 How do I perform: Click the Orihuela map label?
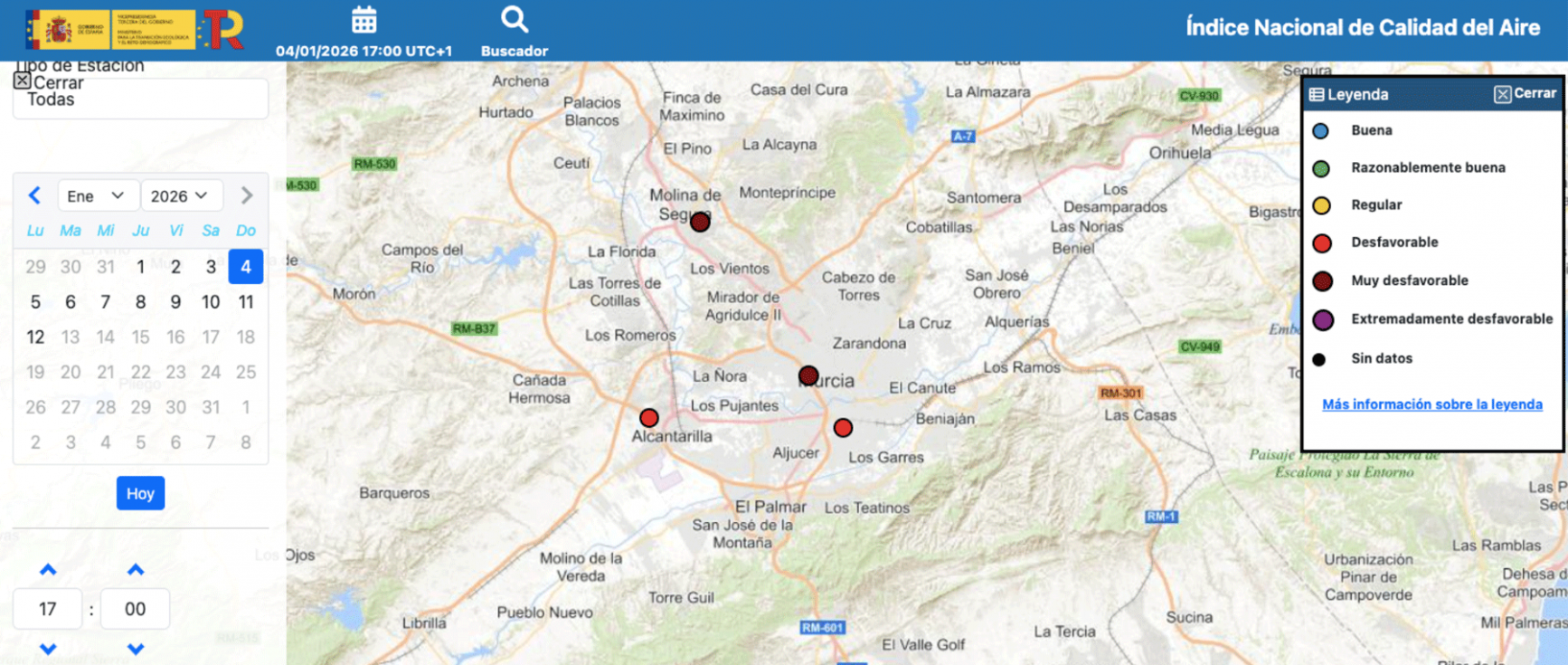1180,153
